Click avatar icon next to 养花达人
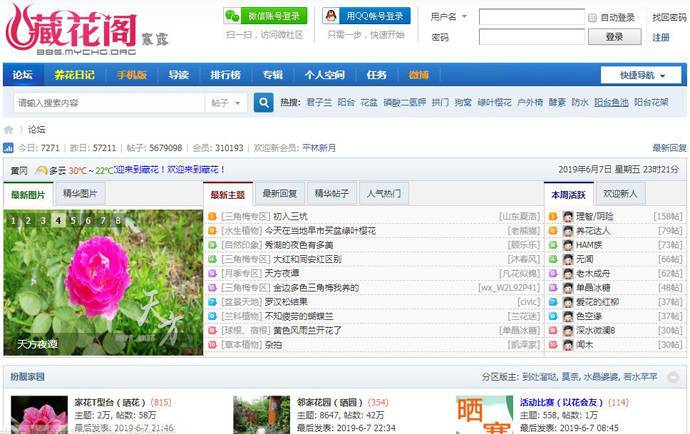The width and height of the screenshot is (690, 434). (568, 231)
